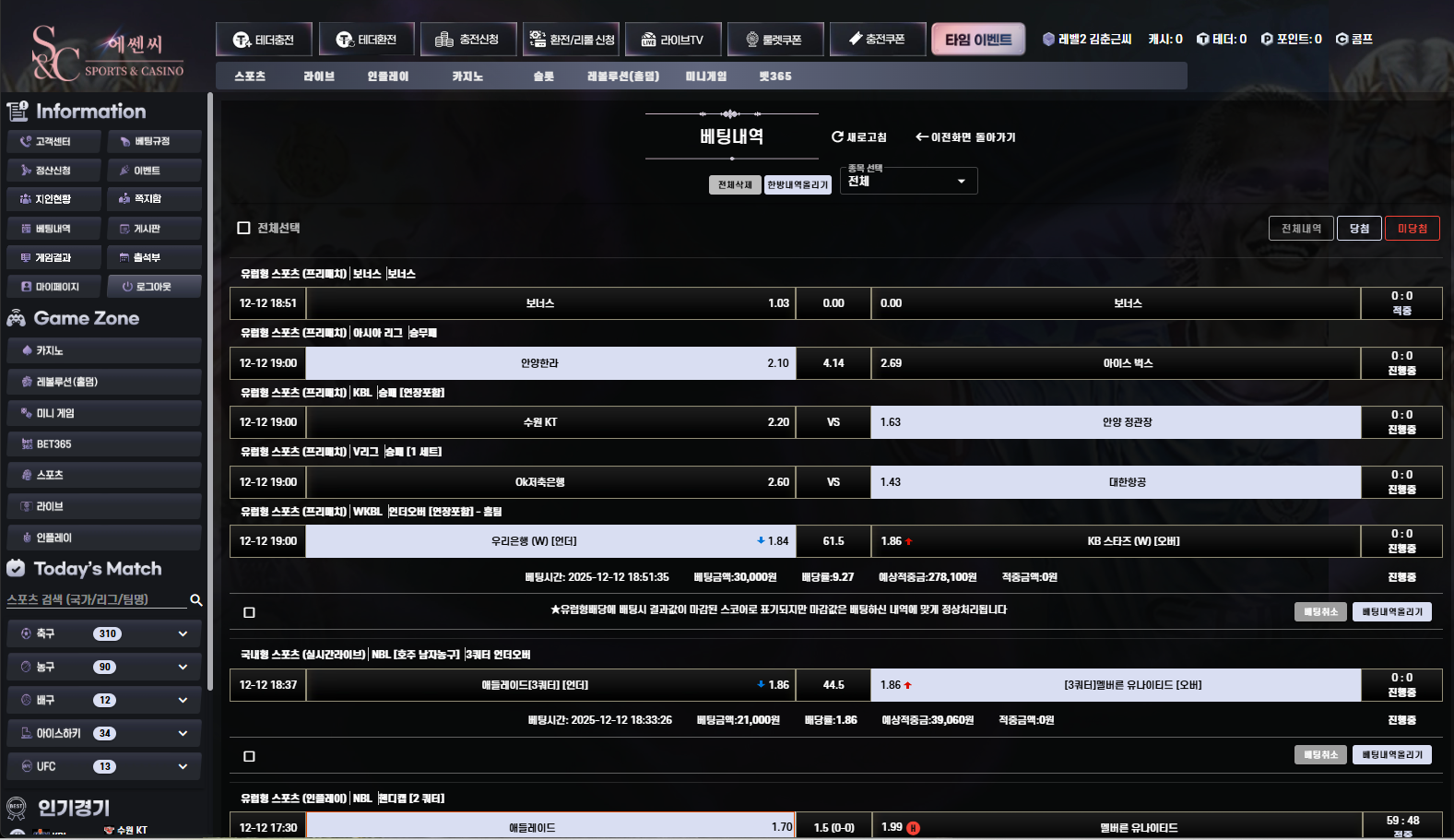Click the 새로고침 refresh icon

[x=837, y=137]
